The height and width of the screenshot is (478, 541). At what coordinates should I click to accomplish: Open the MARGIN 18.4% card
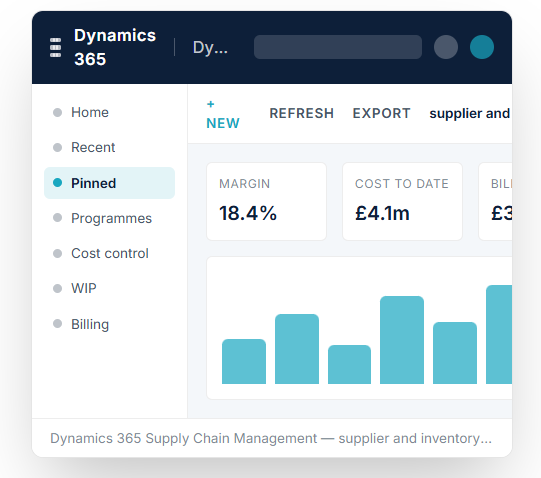click(266, 202)
